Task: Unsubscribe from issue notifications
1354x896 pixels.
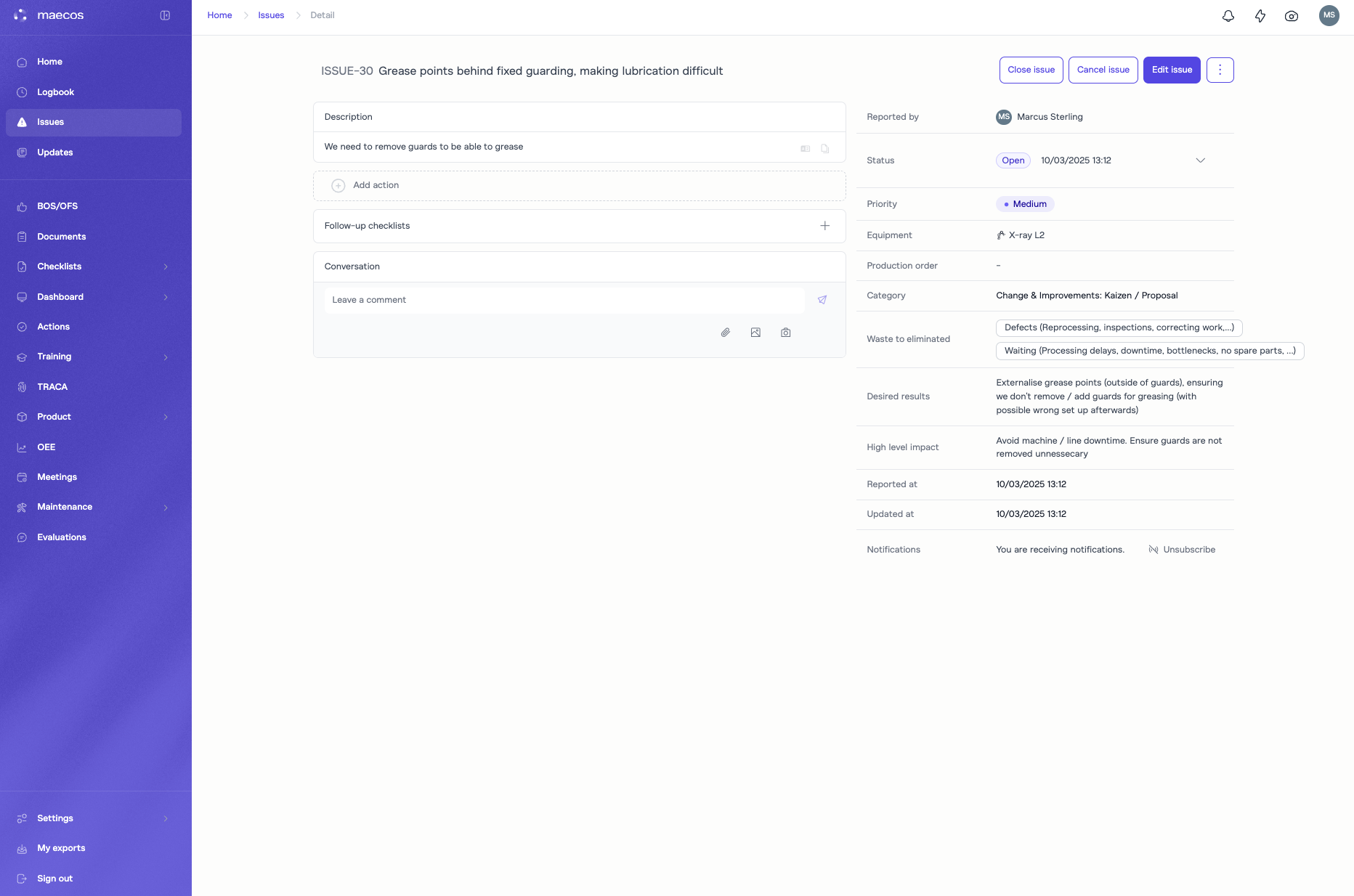Action: click(1182, 550)
